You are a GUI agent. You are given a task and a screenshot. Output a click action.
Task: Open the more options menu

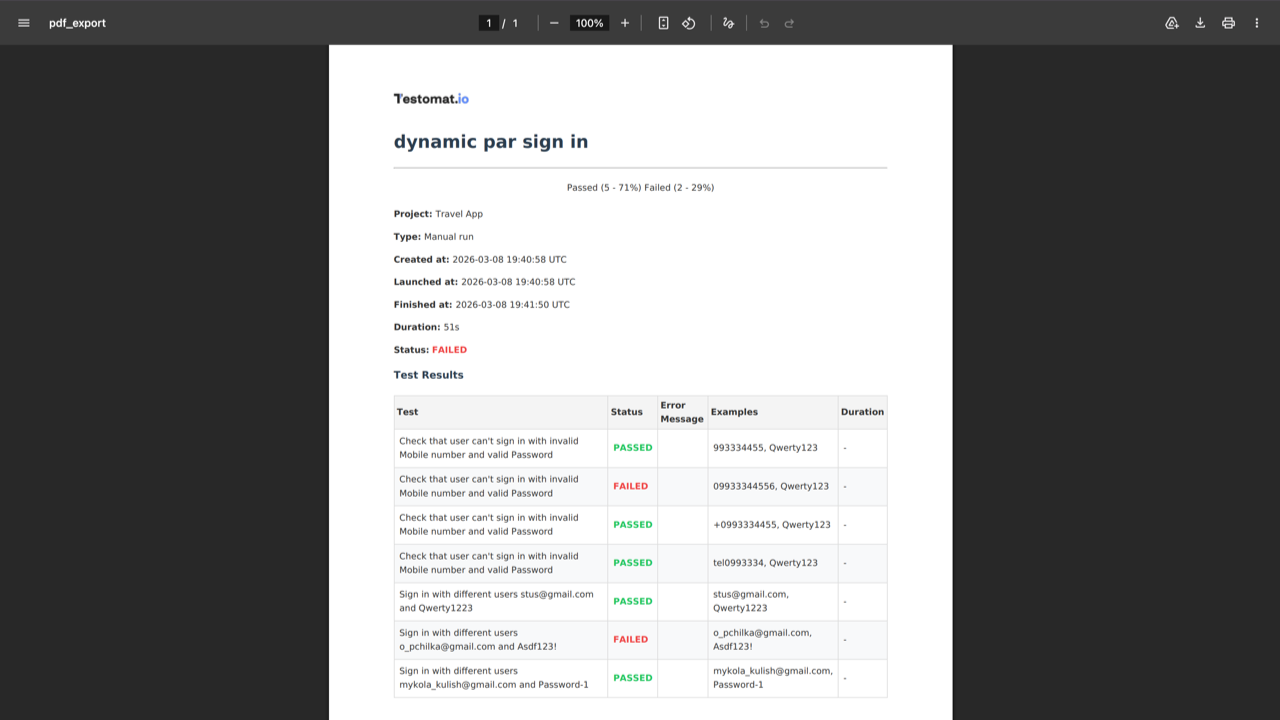(1256, 22)
